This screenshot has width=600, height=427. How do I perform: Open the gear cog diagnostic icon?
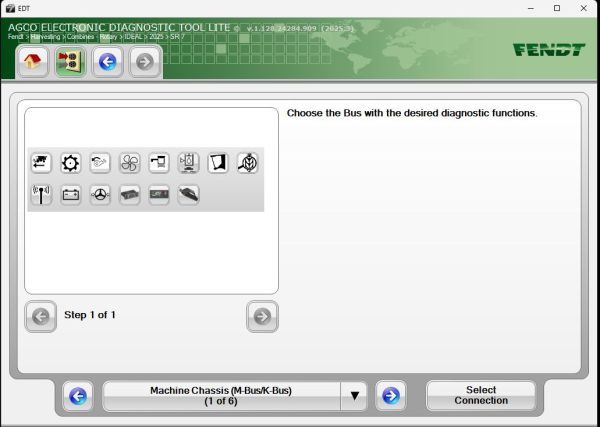pos(71,163)
